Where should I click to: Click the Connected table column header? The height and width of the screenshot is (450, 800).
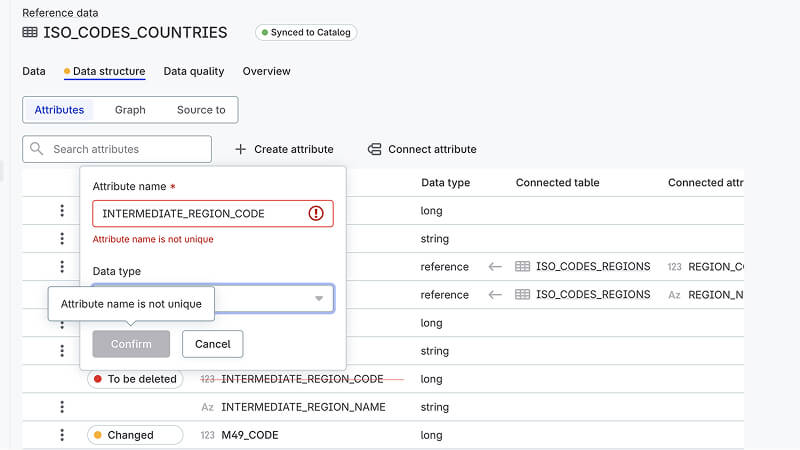pos(557,183)
